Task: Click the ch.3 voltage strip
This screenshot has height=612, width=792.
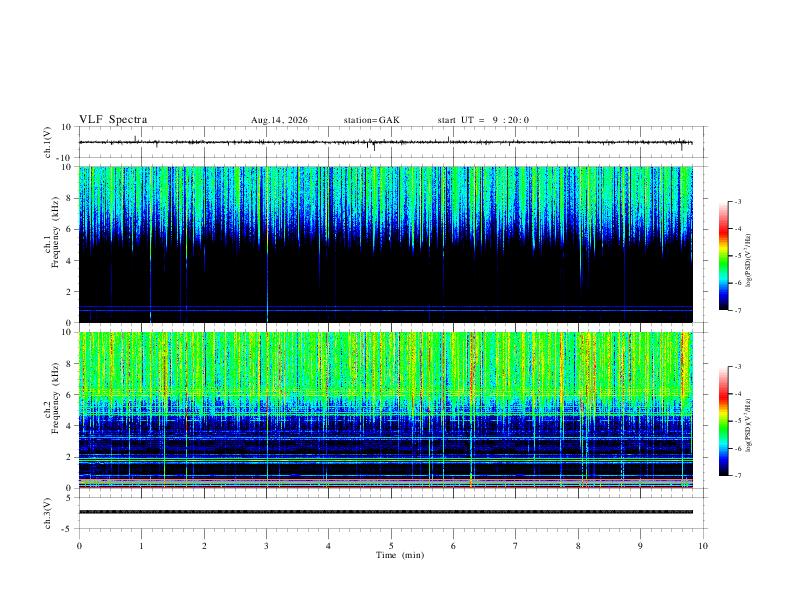Action: tap(386, 512)
